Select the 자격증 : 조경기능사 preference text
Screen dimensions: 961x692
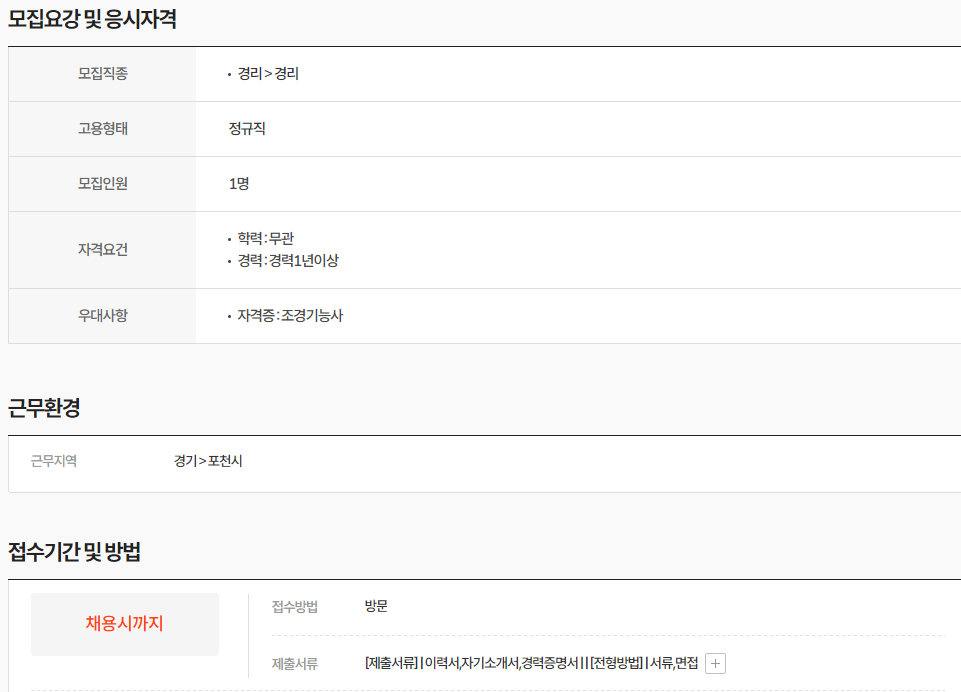(x=291, y=316)
